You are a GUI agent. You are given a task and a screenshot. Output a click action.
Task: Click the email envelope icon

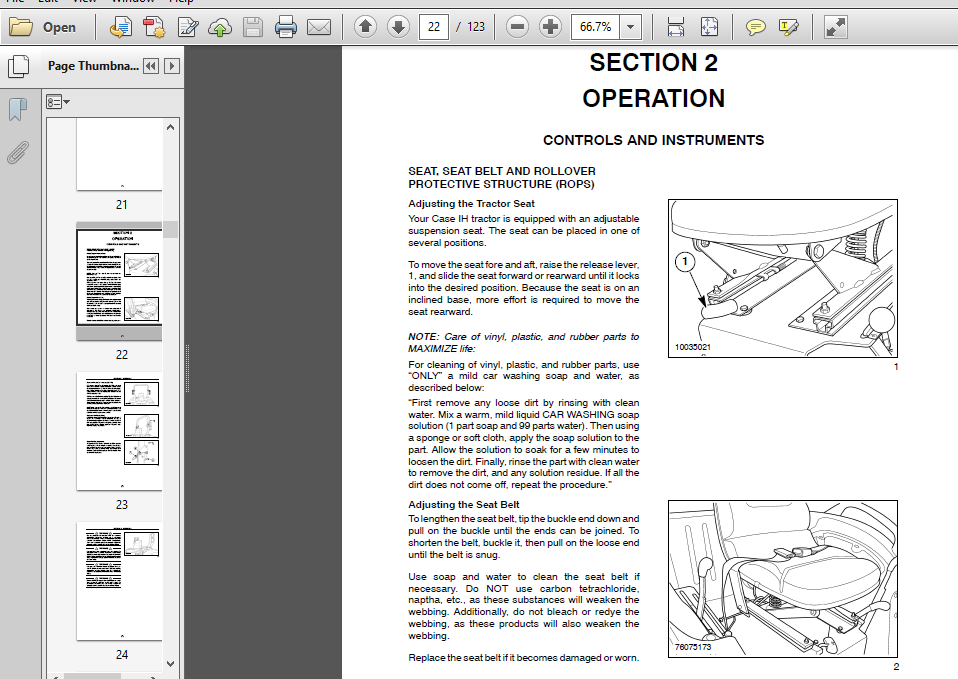[x=319, y=27]
